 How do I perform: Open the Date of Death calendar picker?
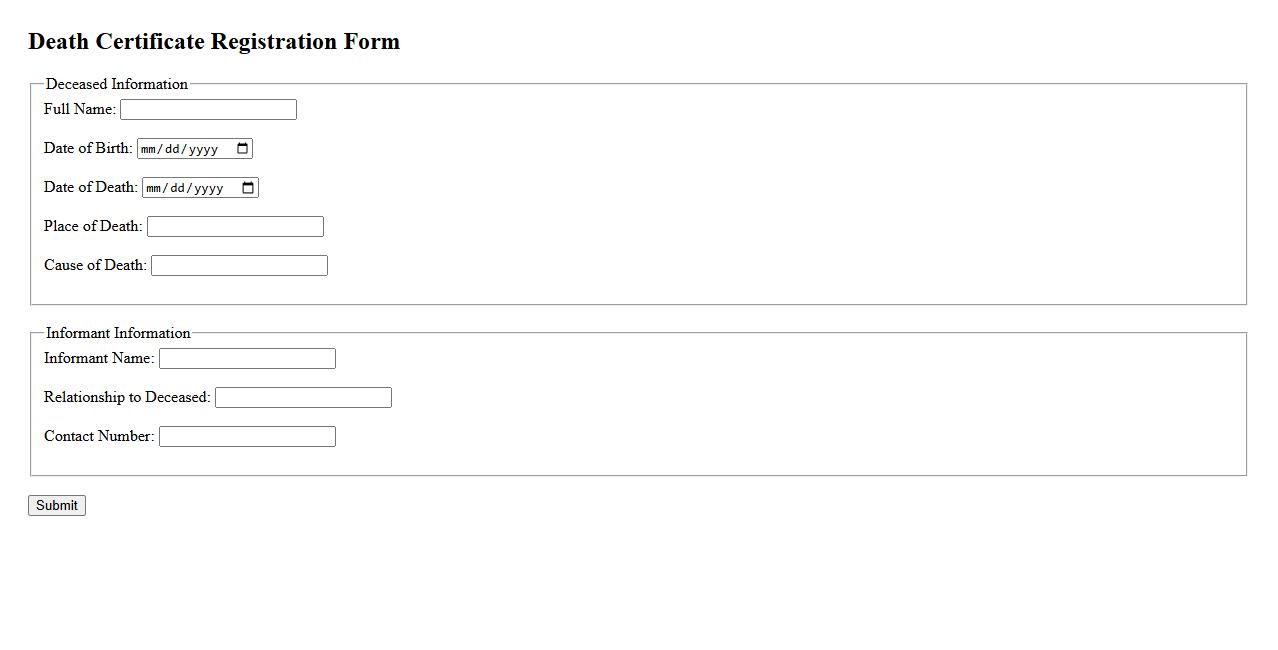click(x=248, y=188)
